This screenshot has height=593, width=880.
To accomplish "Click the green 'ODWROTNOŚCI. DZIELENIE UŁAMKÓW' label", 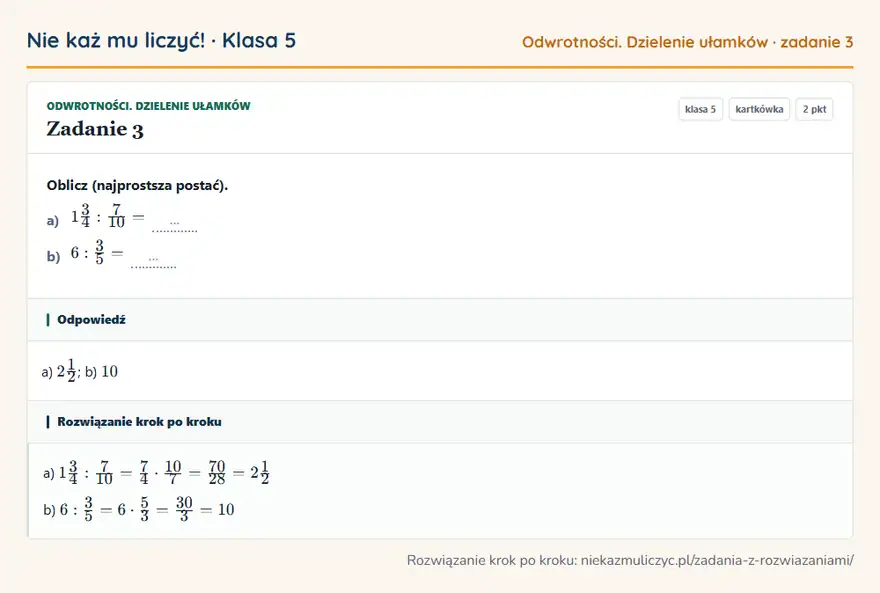I will pyautogui.click(x=148, y=106).
